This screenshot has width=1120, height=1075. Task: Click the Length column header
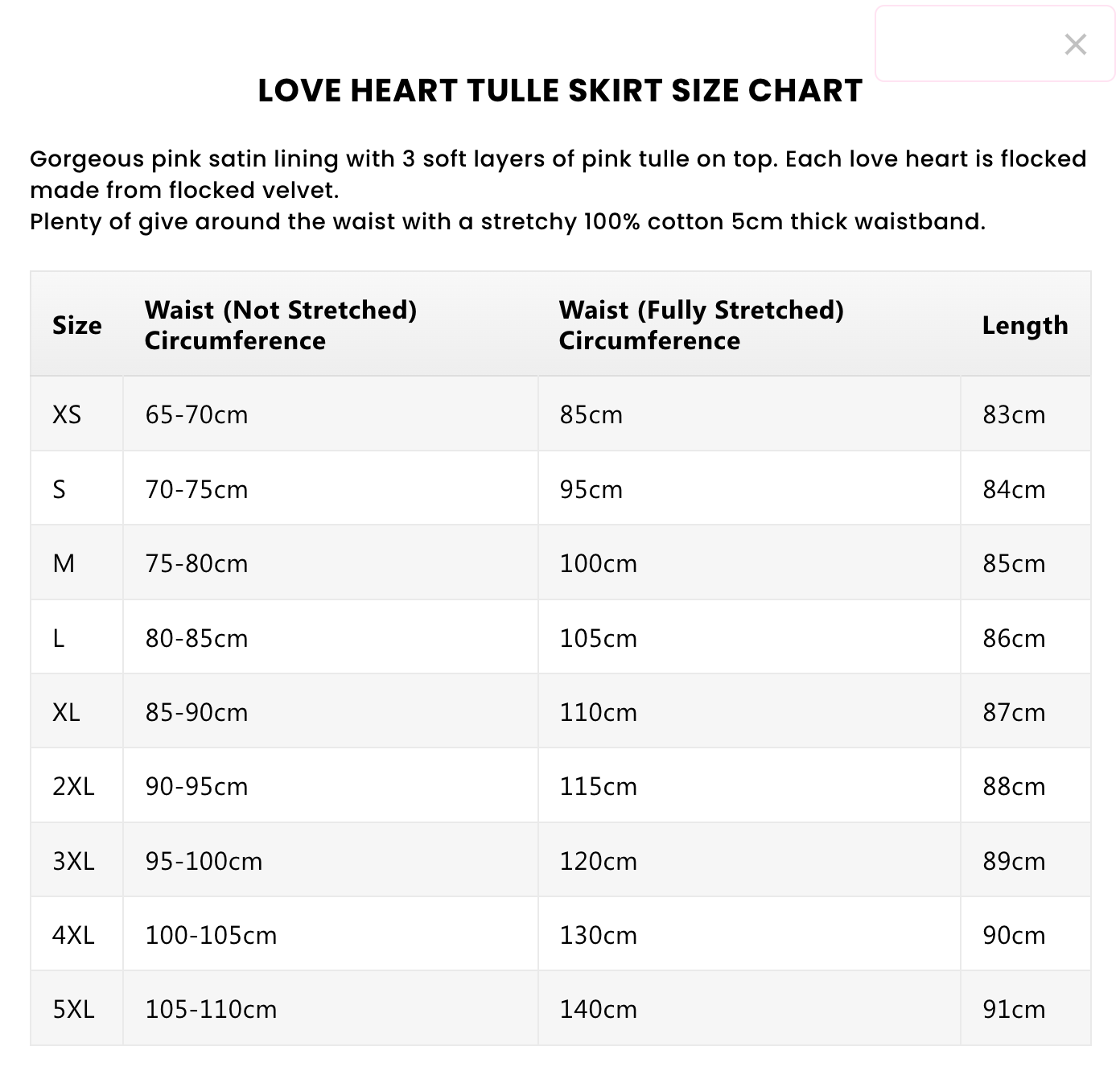coord(1025,325)
